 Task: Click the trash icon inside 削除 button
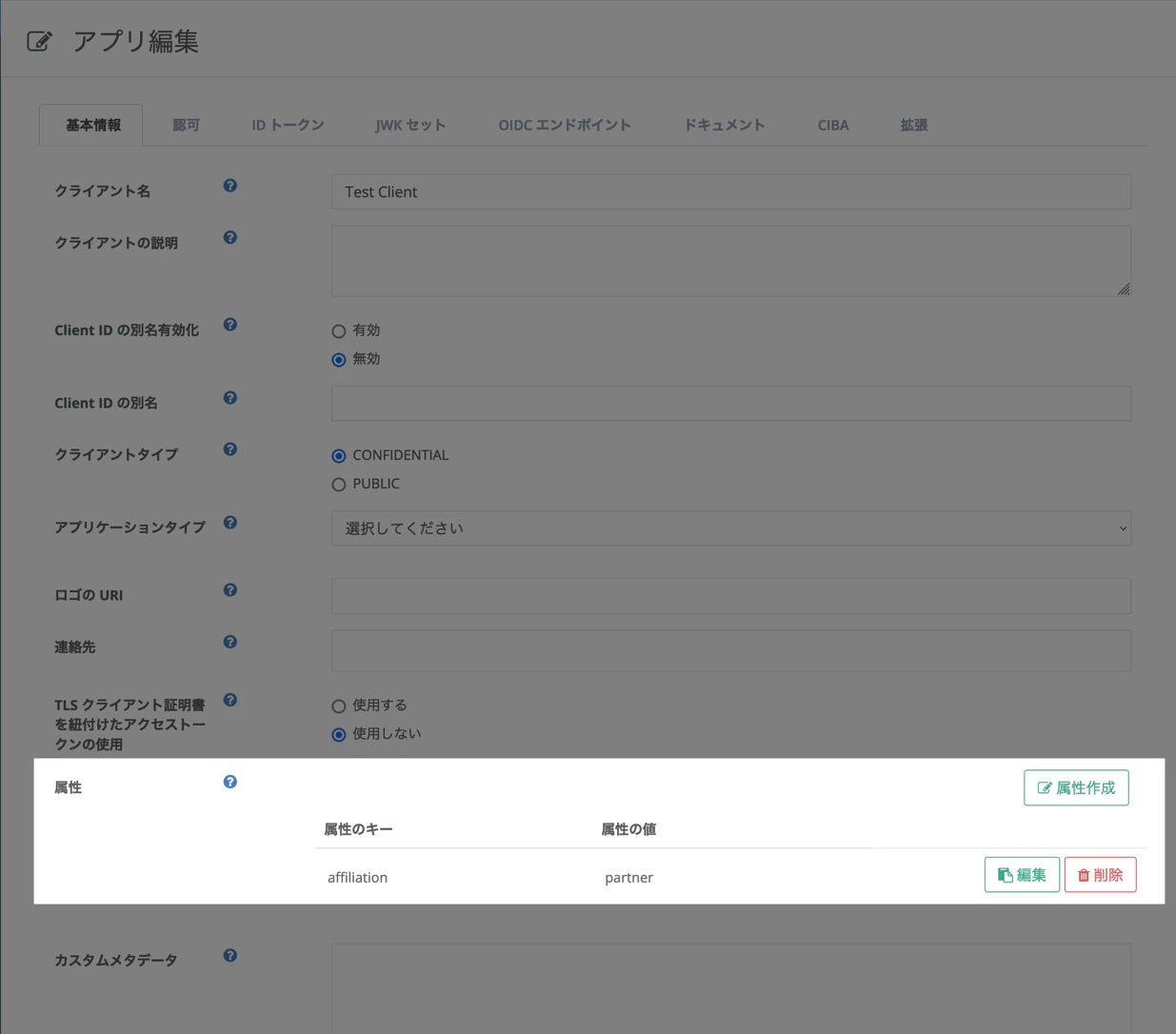tap(1083, 874)
